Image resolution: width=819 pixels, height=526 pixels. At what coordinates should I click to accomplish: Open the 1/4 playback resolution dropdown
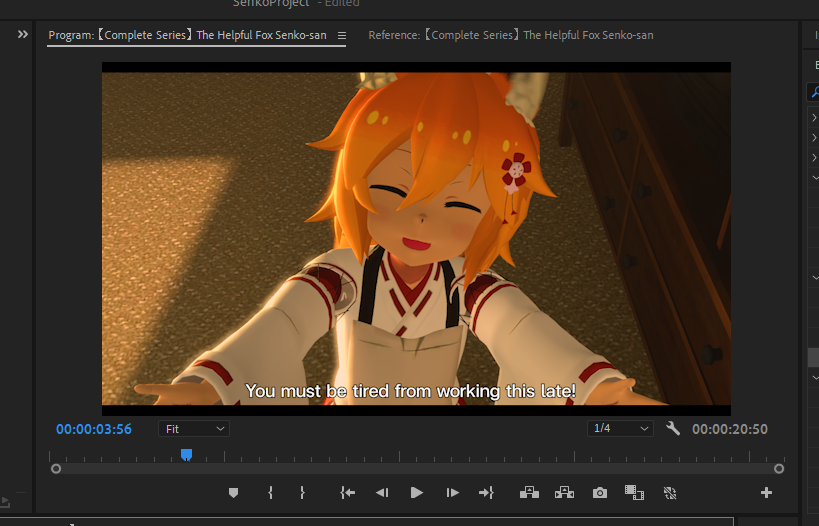620,428
